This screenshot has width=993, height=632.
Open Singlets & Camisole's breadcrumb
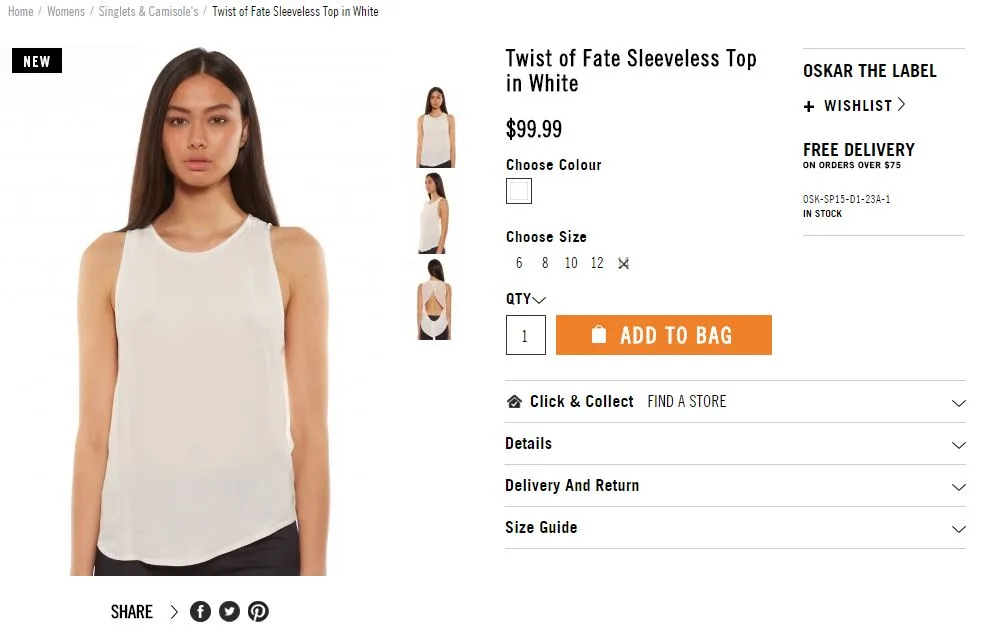coord(148,12)
